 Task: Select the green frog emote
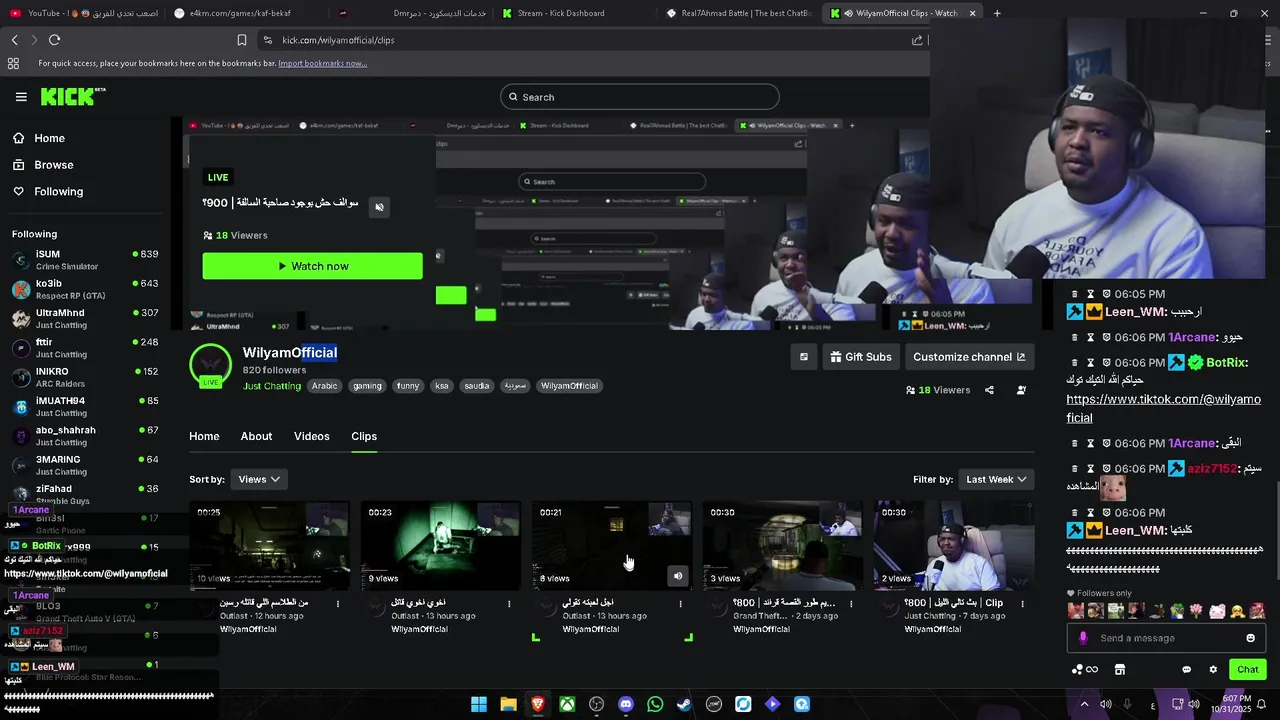[1178, 611]
